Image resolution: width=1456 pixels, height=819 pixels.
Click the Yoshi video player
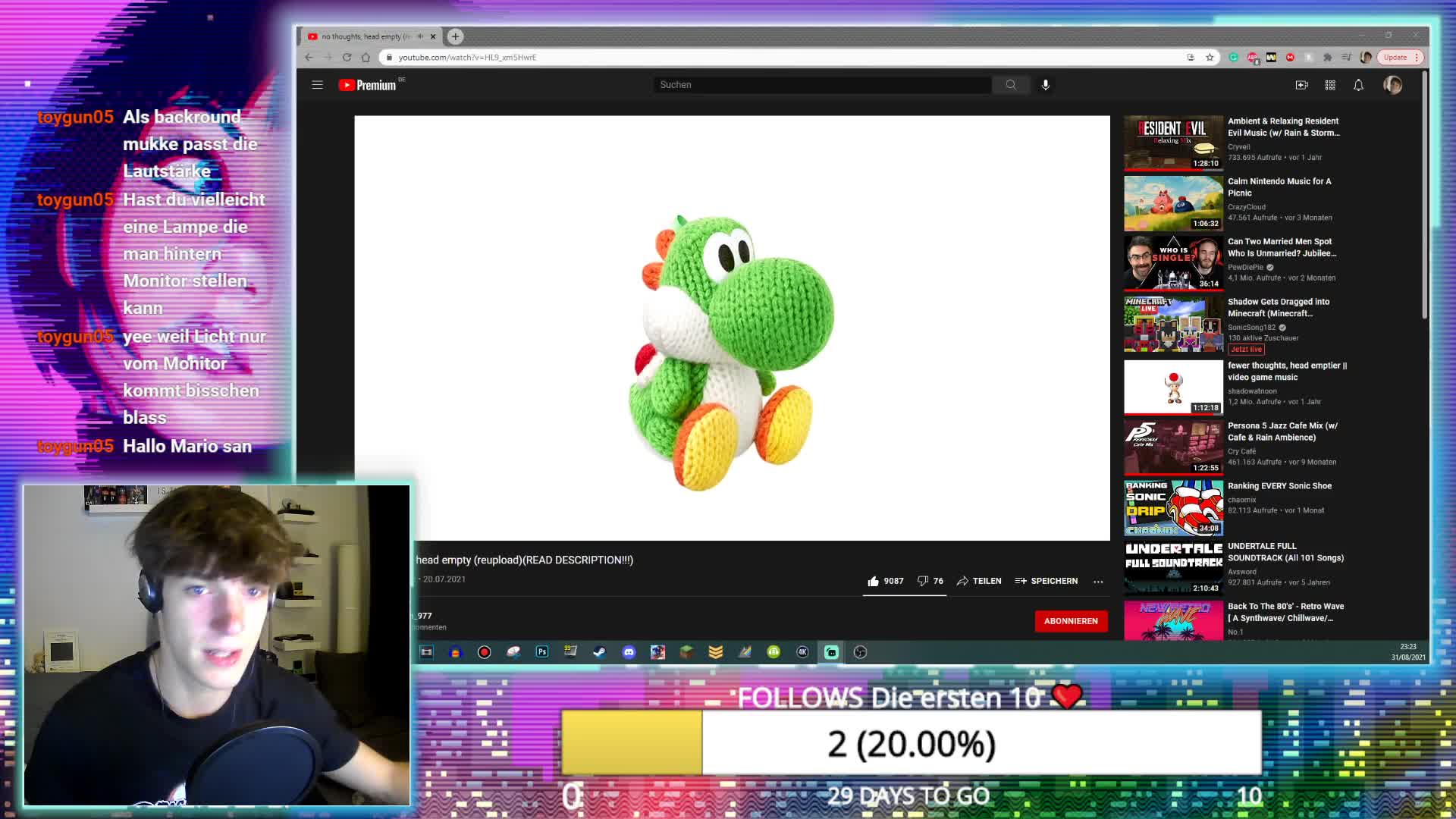(x=732, y=328)
